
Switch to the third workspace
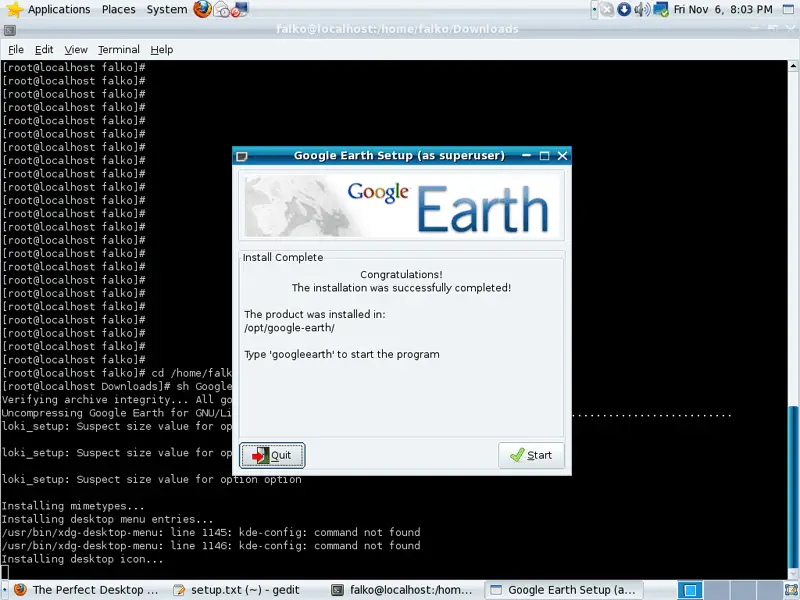[x=742, y=590]
